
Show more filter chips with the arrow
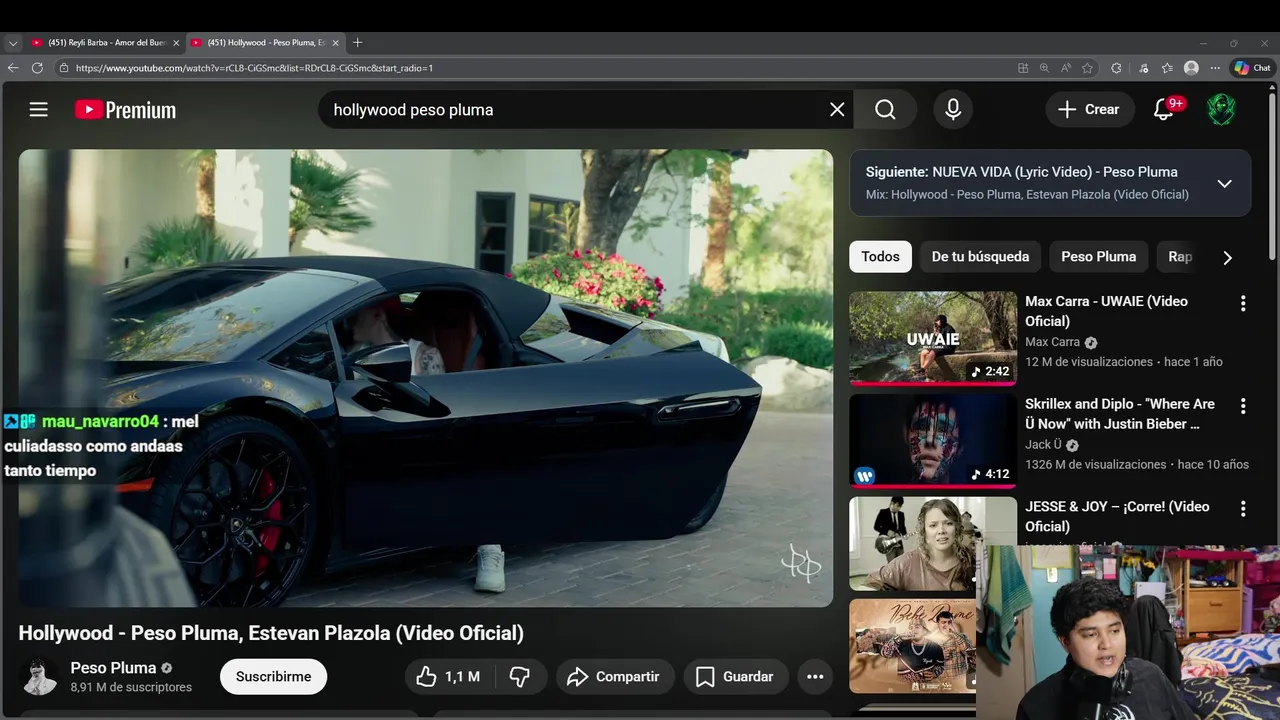click(x=1227, y=257)
